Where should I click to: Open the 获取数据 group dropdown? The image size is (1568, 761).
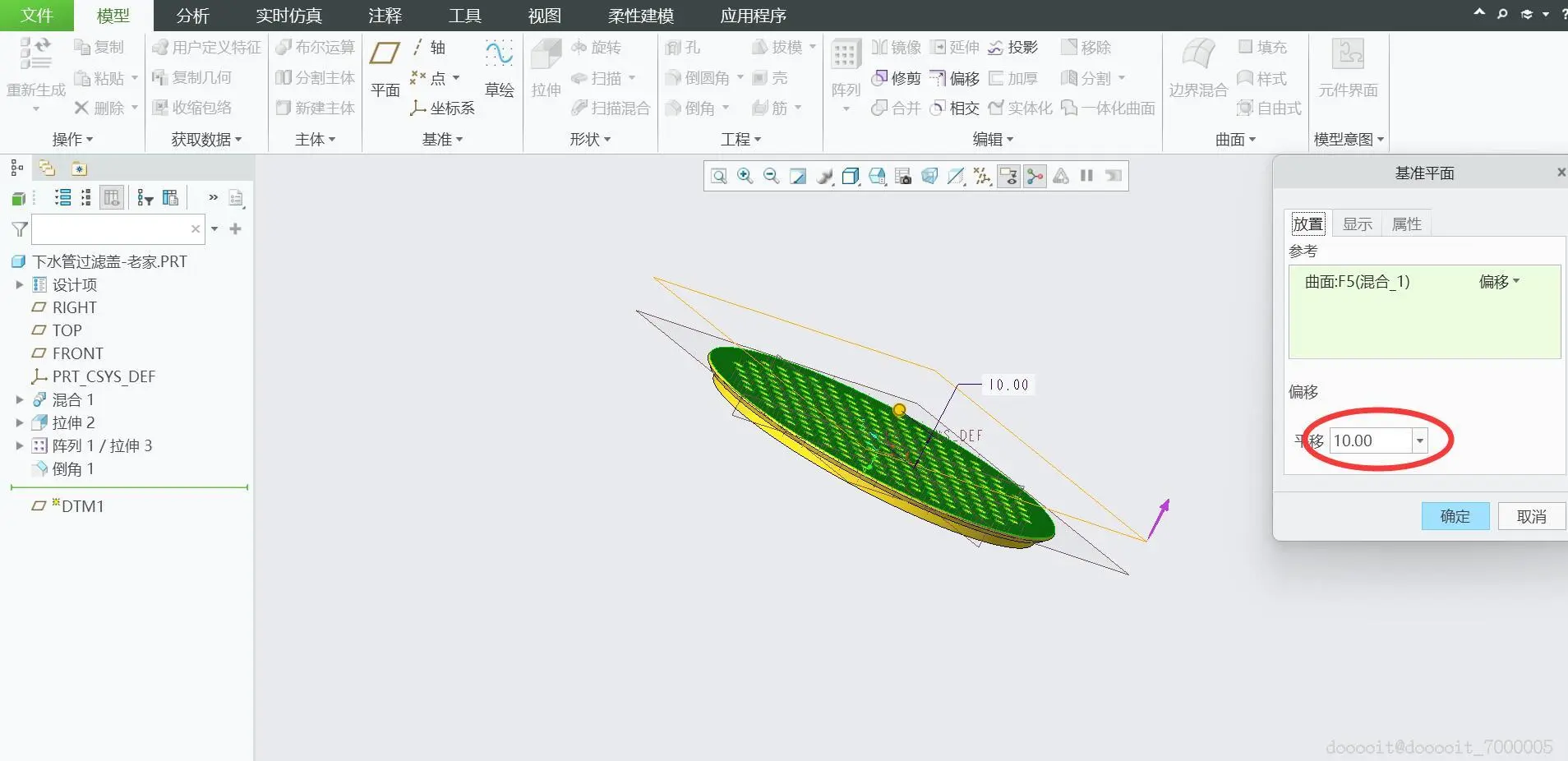(206, 139)
